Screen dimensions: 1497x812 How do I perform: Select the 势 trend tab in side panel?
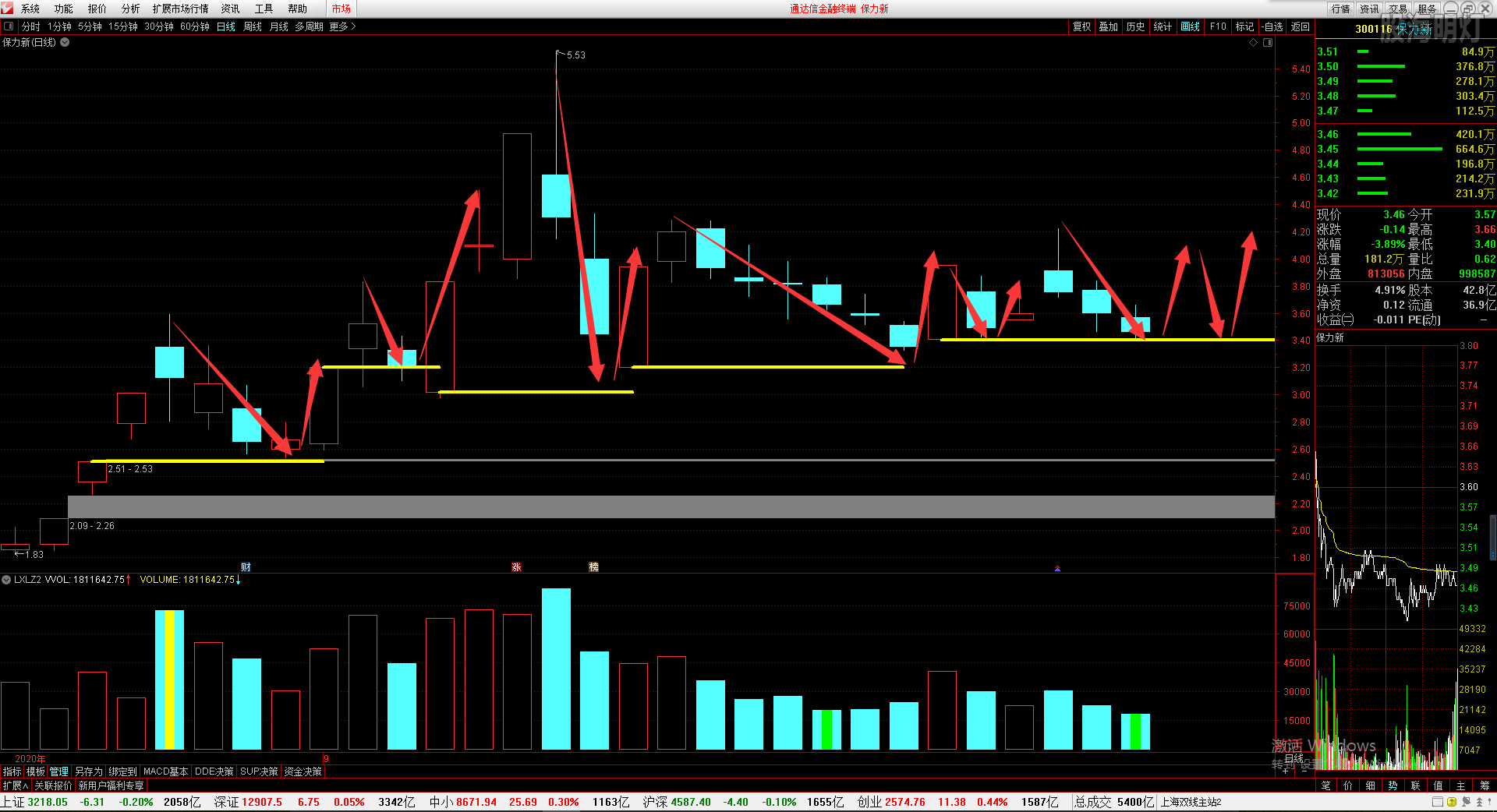1393,786
